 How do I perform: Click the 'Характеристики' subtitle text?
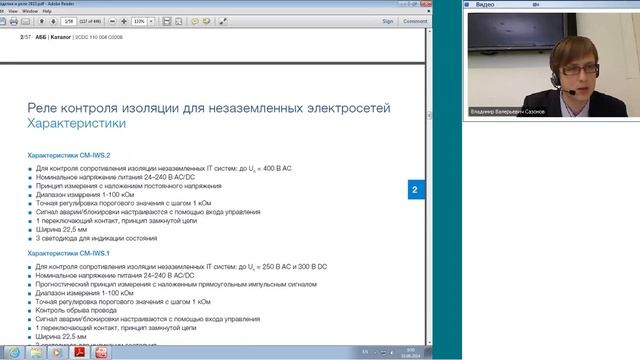click(76, 123)
